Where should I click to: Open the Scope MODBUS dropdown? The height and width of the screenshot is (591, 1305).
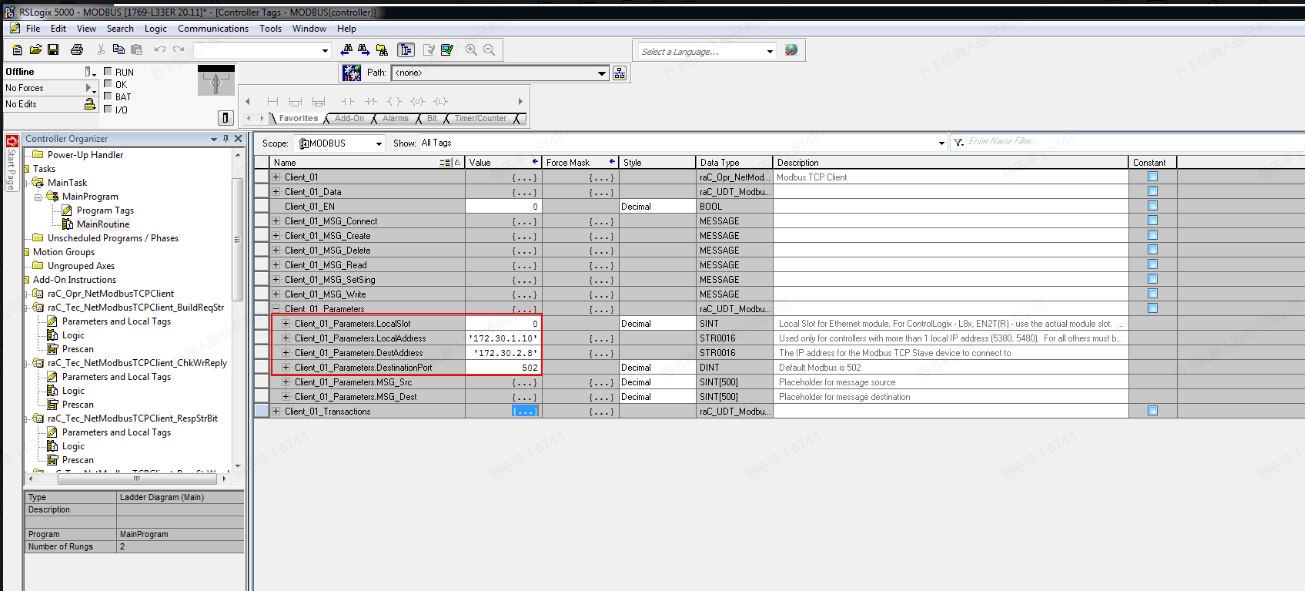pos(378,144)
